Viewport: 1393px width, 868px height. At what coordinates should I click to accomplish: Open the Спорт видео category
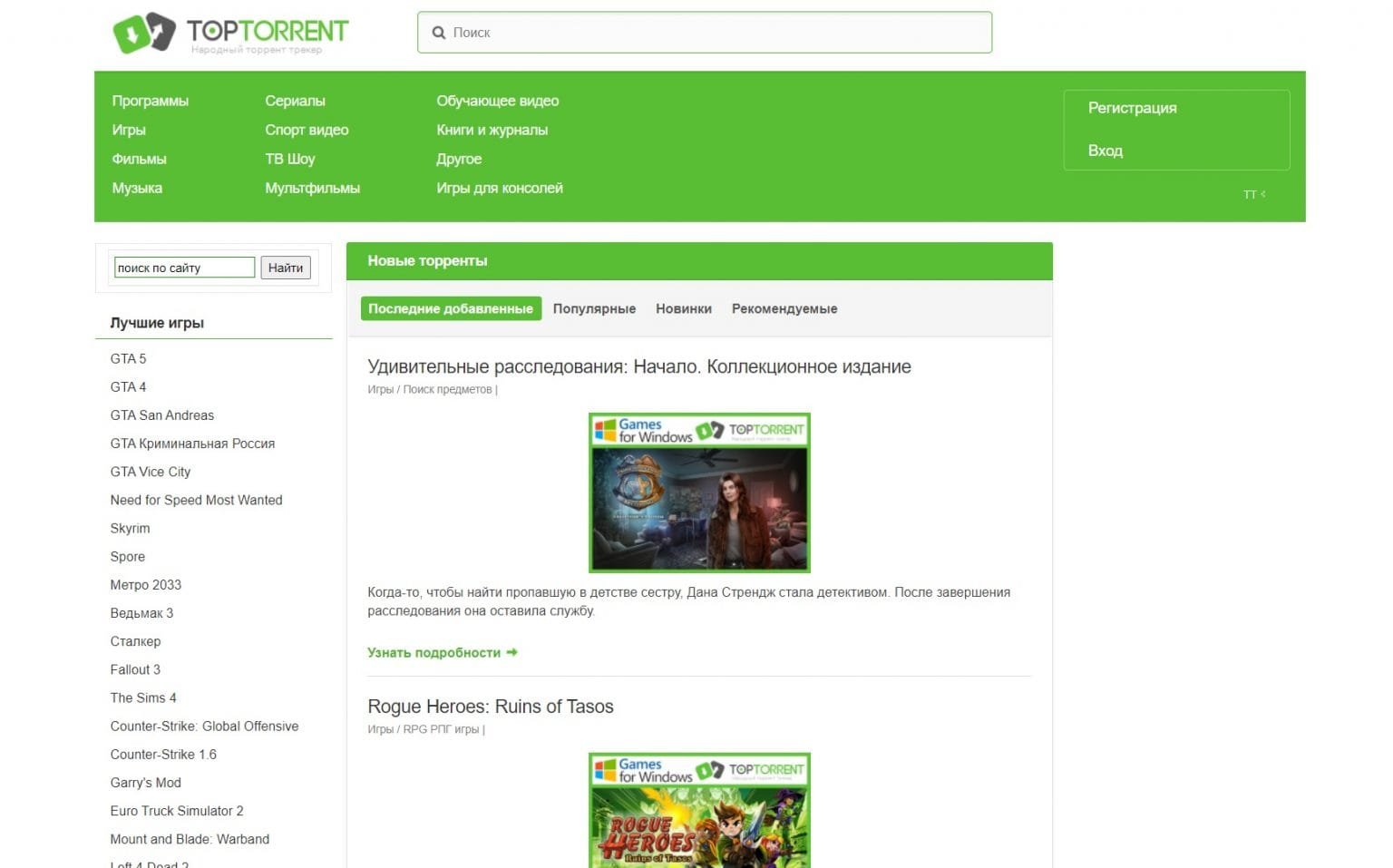pyautogui.click(x=307, y=130)
